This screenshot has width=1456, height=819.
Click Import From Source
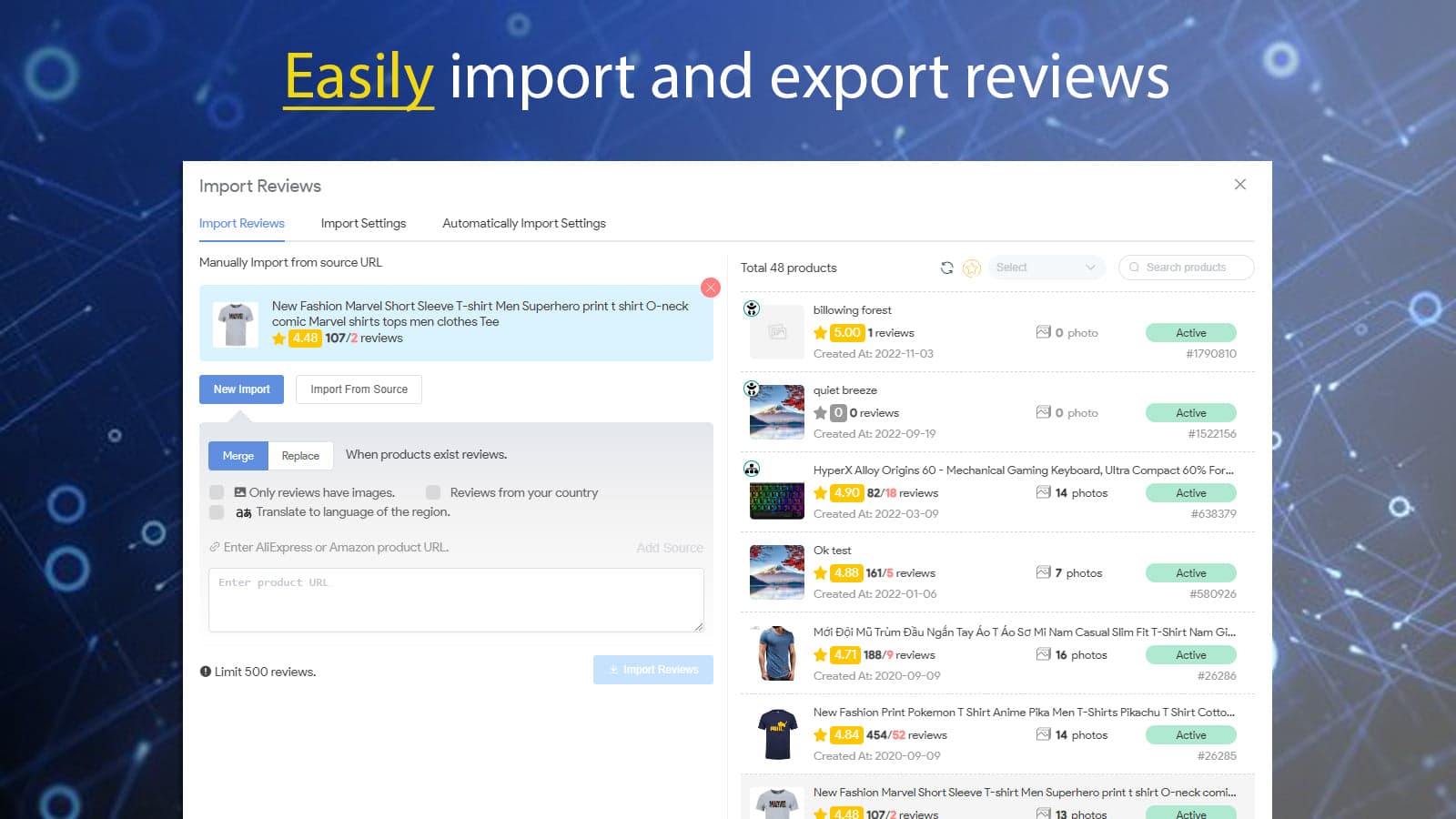pyautogui.click(x=358, y=389)
